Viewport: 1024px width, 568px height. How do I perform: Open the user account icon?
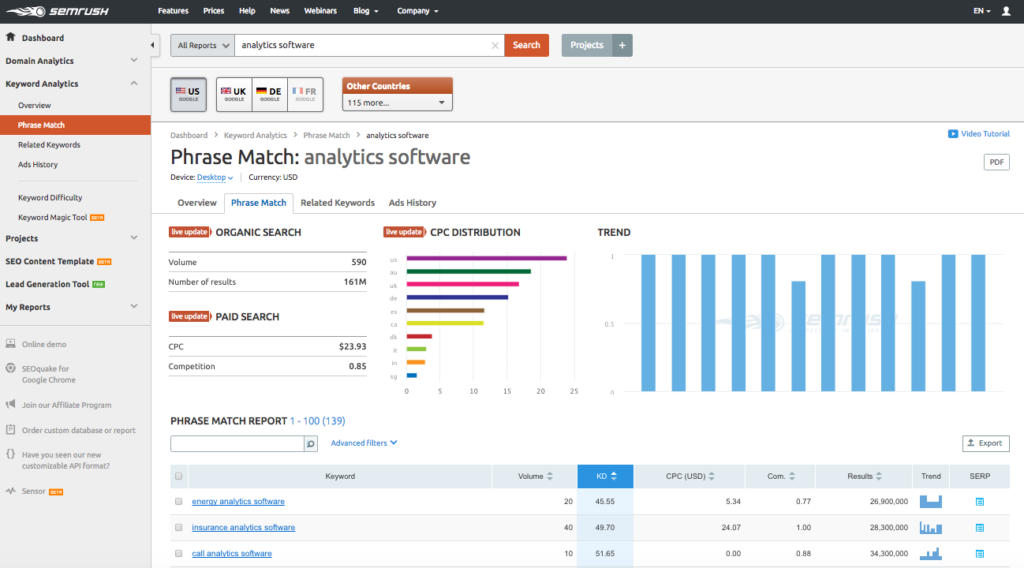1006,11
